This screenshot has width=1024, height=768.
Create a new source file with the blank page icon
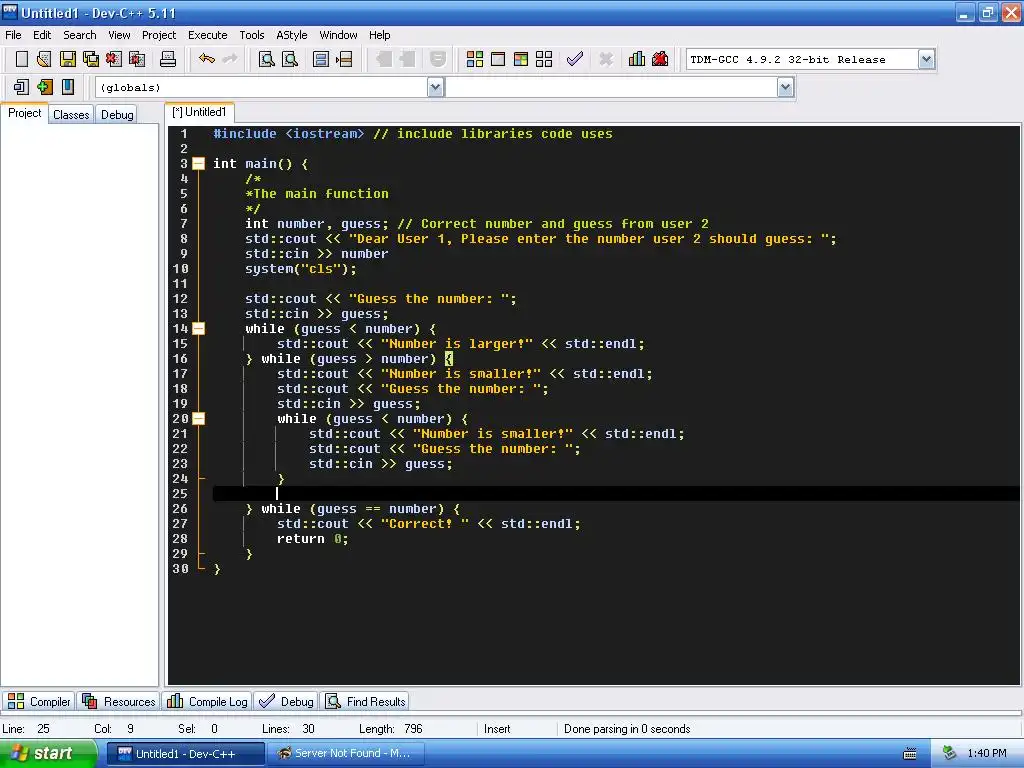point(22,59)
